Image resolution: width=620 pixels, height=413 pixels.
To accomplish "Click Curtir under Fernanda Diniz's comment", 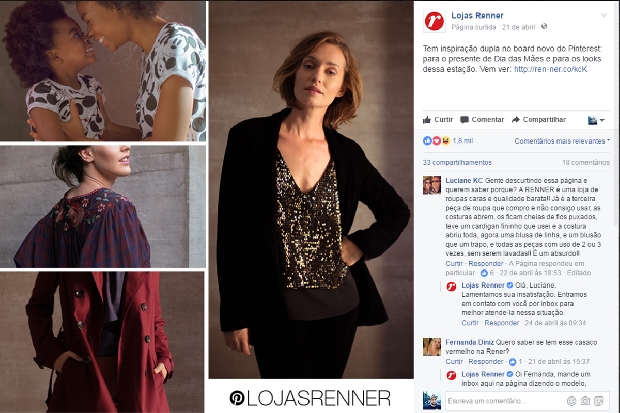I will point(454,362).
